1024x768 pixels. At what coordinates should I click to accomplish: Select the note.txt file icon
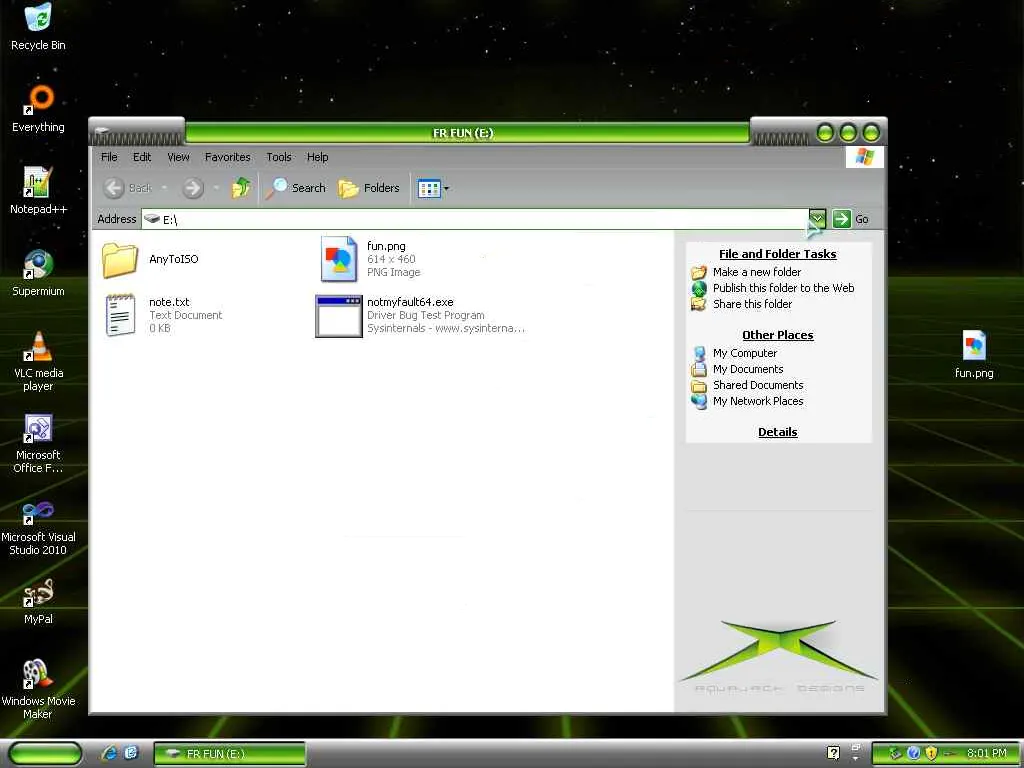(x=120, y=315)
